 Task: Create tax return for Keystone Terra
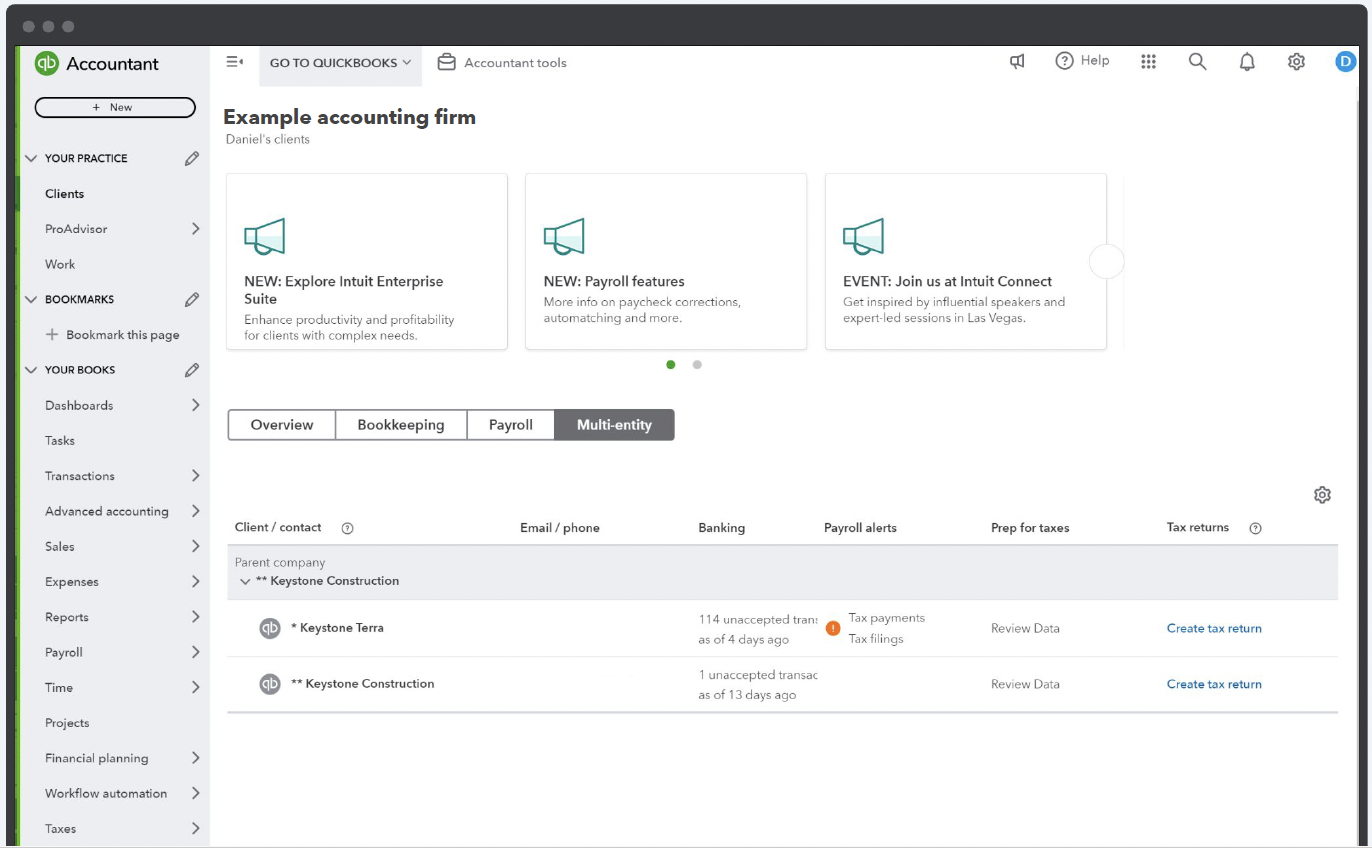[x=1214, y=628]
